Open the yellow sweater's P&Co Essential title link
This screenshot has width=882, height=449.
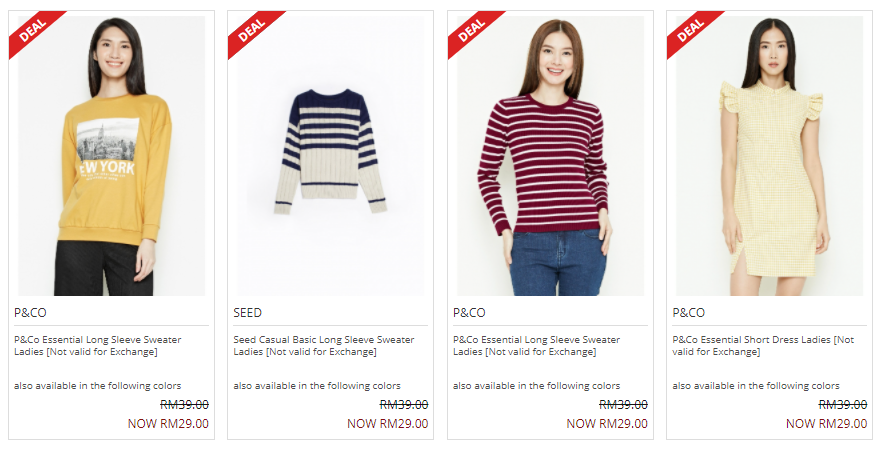(98, 345)
